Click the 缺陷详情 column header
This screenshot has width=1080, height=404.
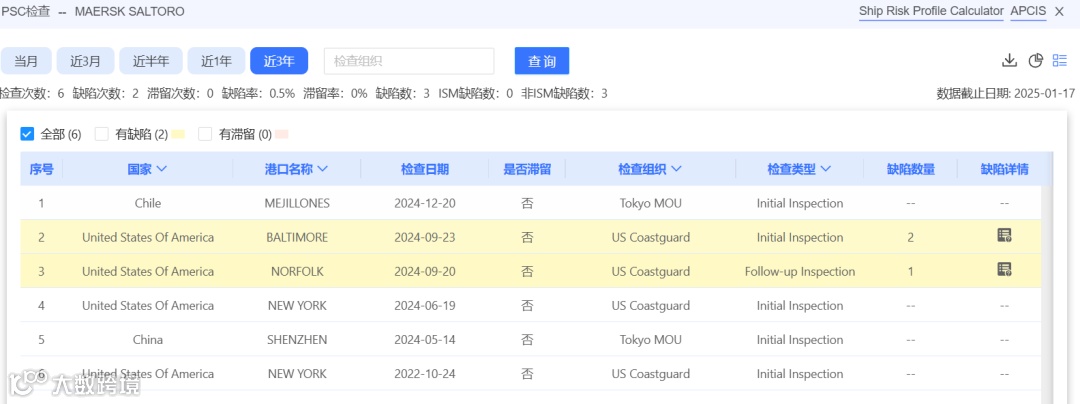point(1005,169)
